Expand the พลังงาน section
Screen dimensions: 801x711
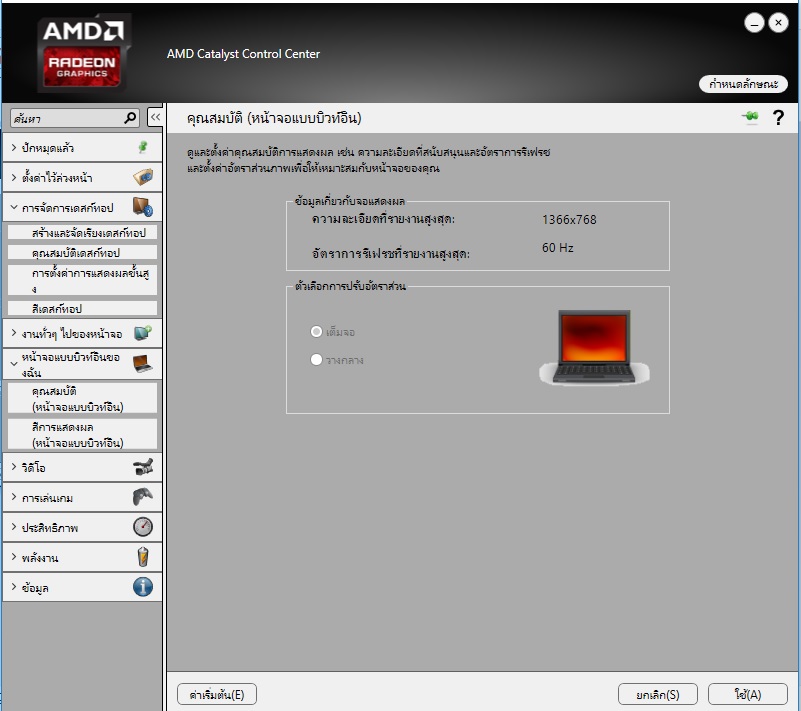pyautogui.click(x=14, y=557)
